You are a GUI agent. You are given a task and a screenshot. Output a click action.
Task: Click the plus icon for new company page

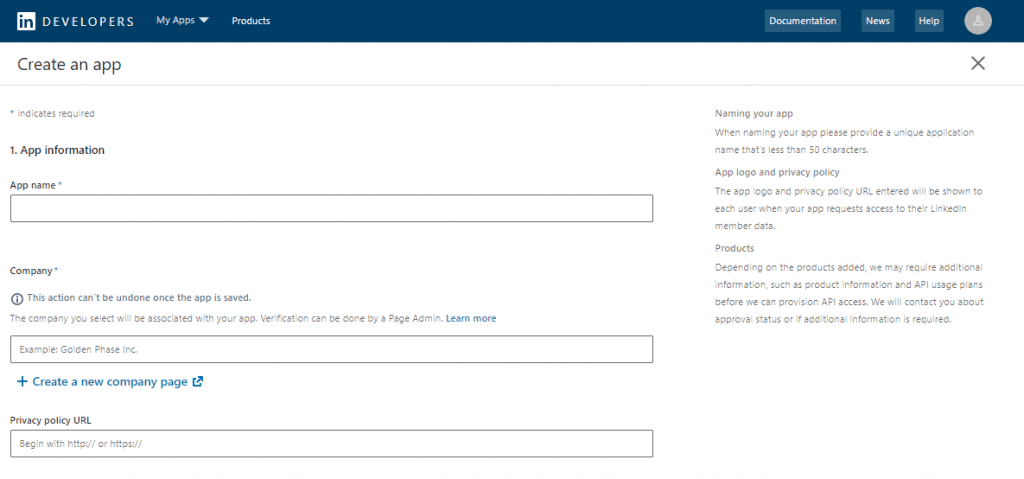(22, 382)
